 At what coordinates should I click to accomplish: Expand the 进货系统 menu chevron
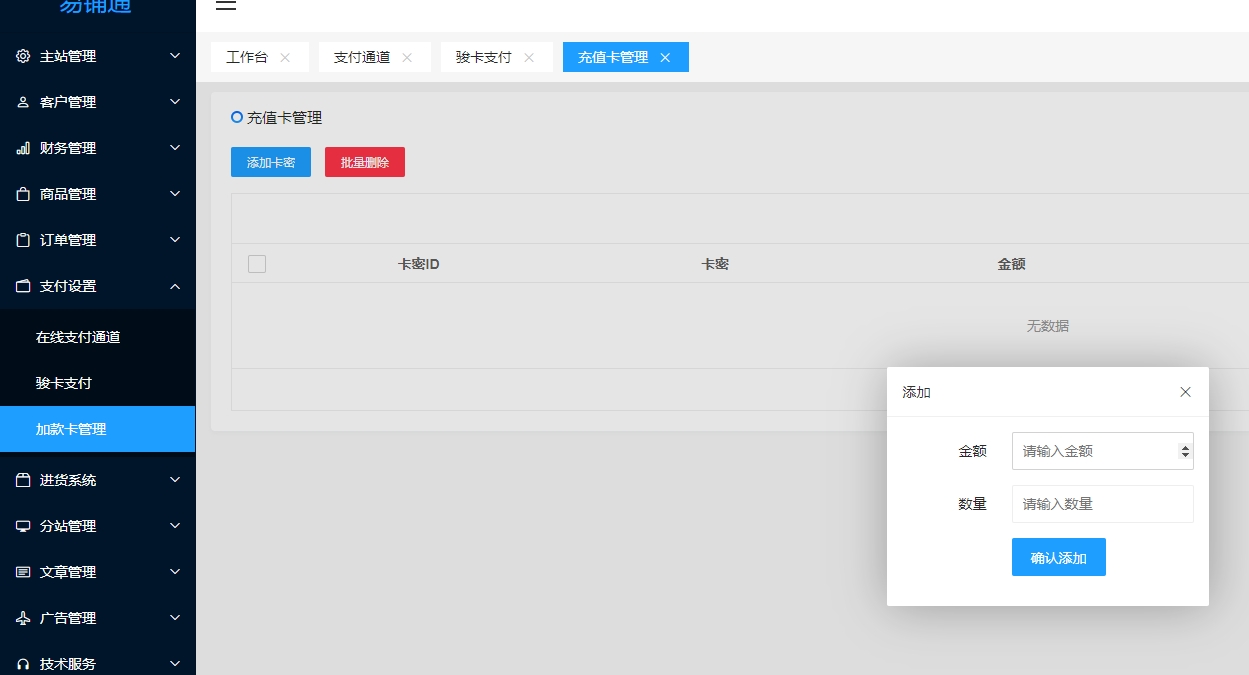pos(175,480)
